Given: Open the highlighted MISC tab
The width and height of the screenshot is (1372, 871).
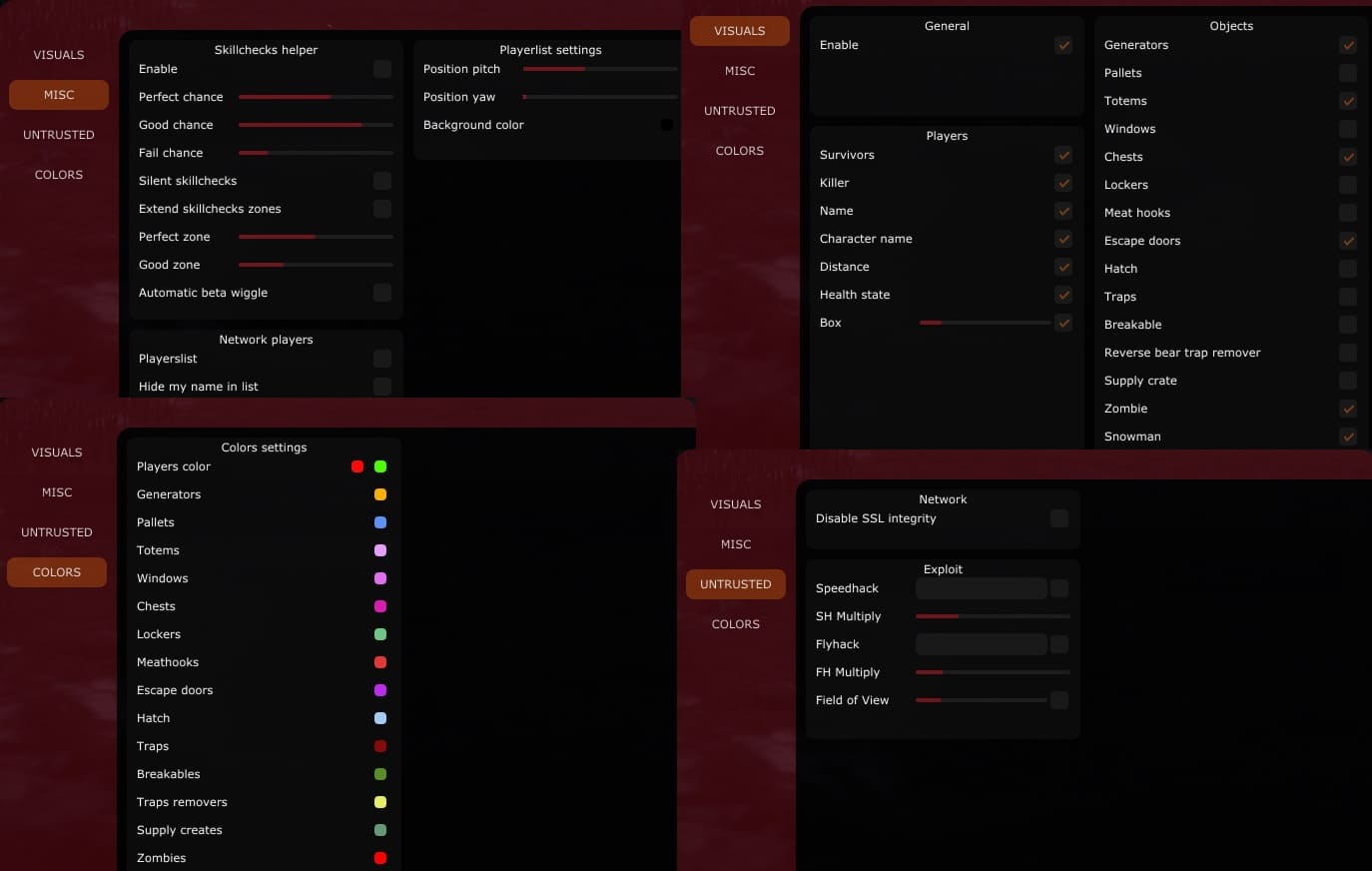Looking at the screenshot, I should (x=59, y=95).
